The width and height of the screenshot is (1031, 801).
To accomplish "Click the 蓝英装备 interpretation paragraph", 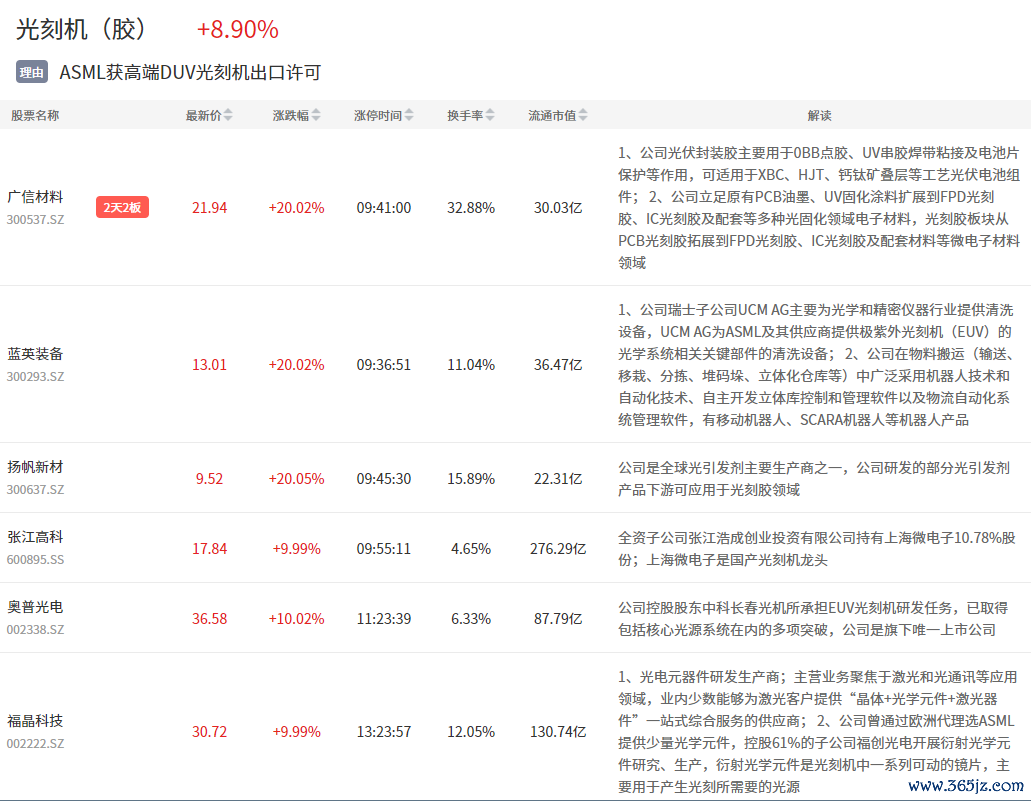I will click(817, 365).
